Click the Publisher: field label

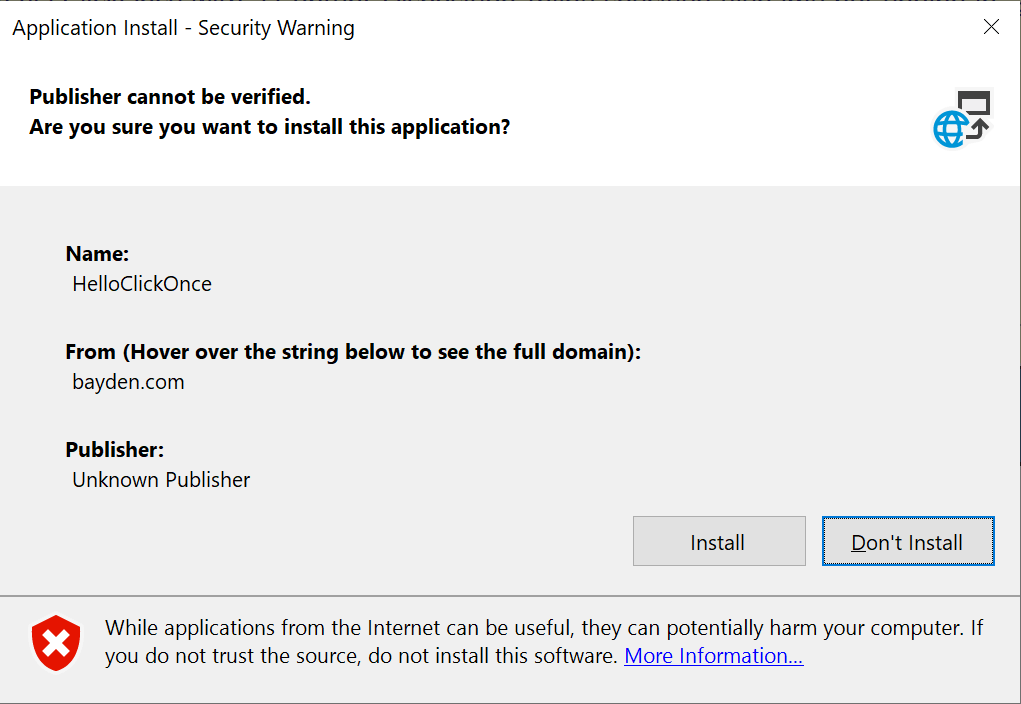coord(114,450)
